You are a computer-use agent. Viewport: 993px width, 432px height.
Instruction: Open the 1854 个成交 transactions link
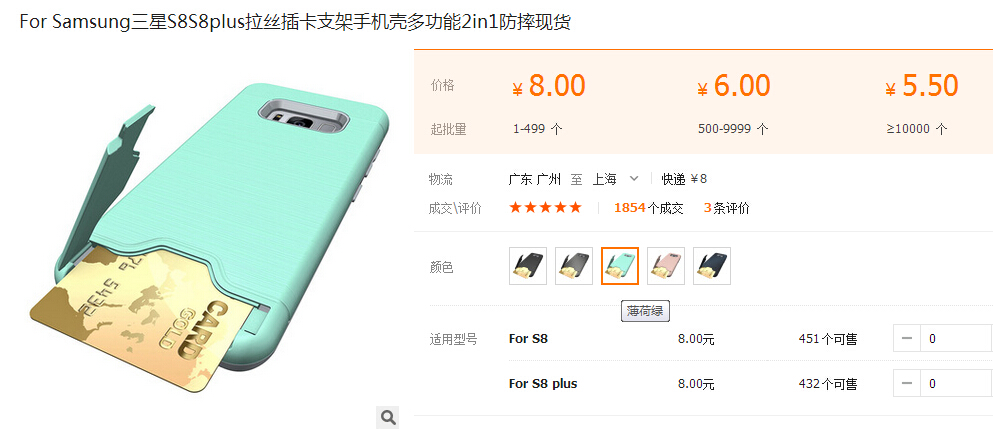point(648,208)
